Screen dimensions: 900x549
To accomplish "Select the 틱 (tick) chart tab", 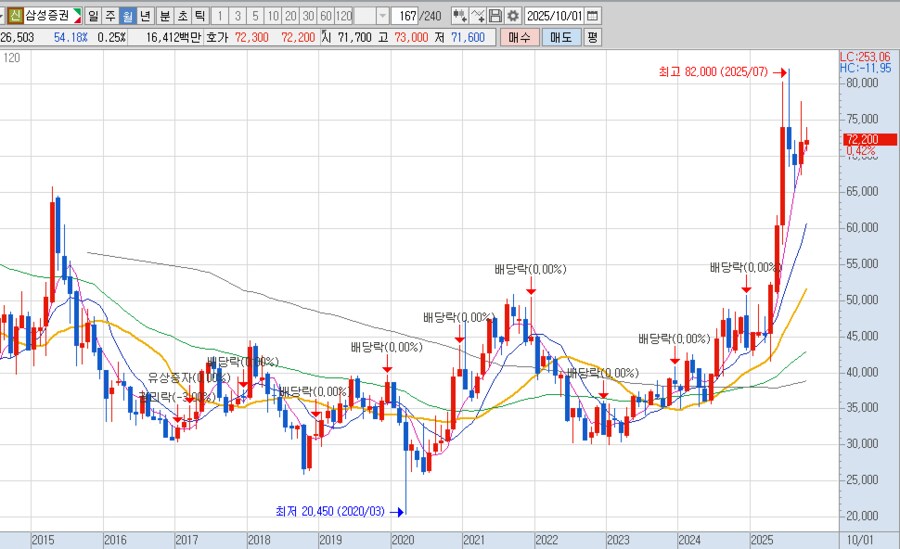I will (199, 16).
